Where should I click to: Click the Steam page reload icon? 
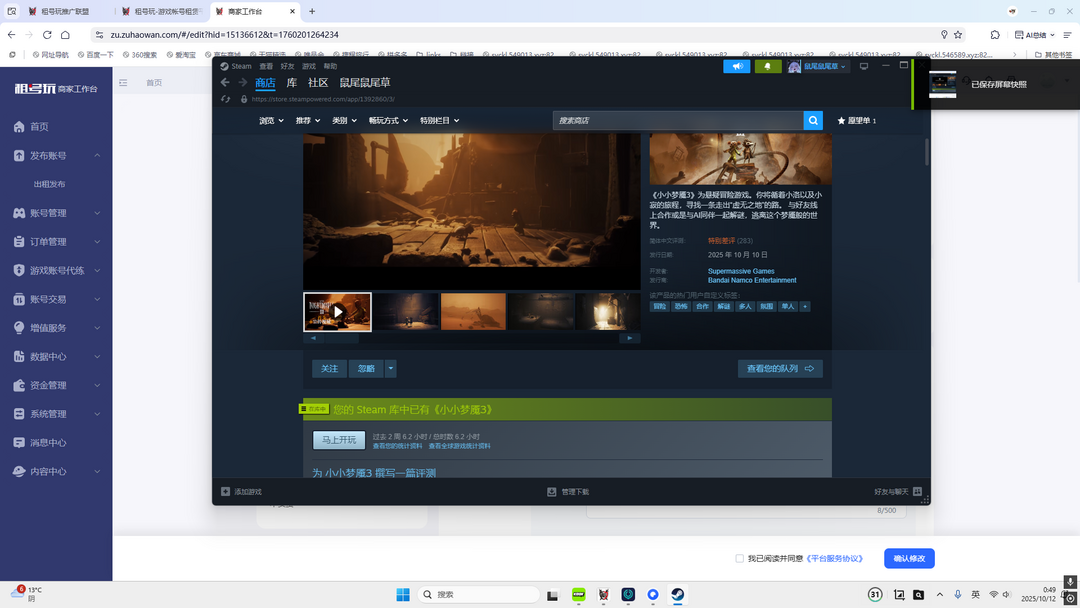[226, 99]
